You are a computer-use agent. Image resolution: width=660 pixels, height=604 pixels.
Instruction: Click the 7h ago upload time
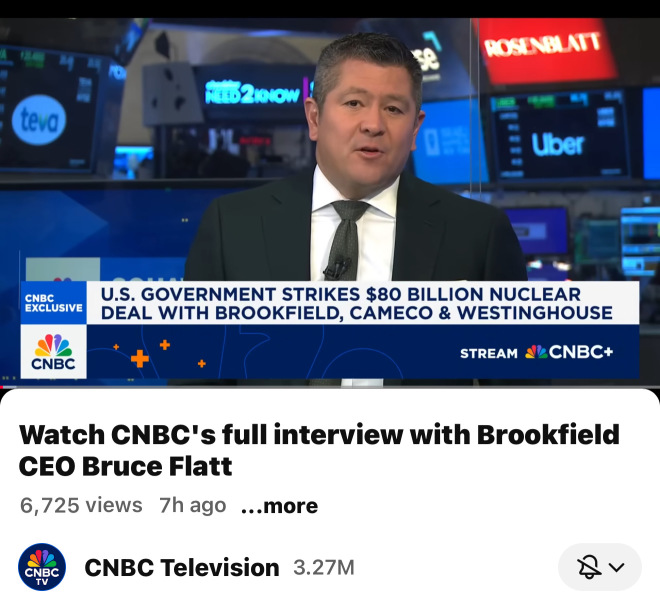coord(193,505)
